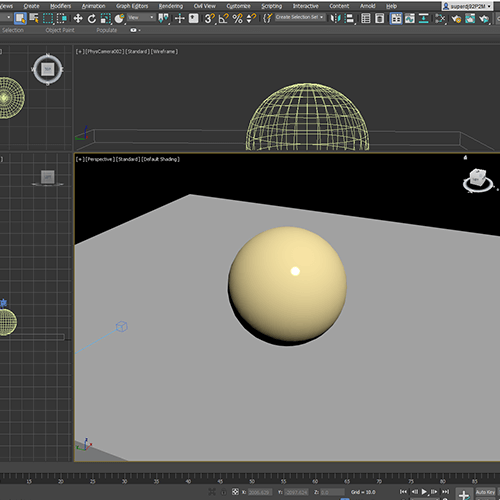Open Schematic View icon

[x=424, y=18]
